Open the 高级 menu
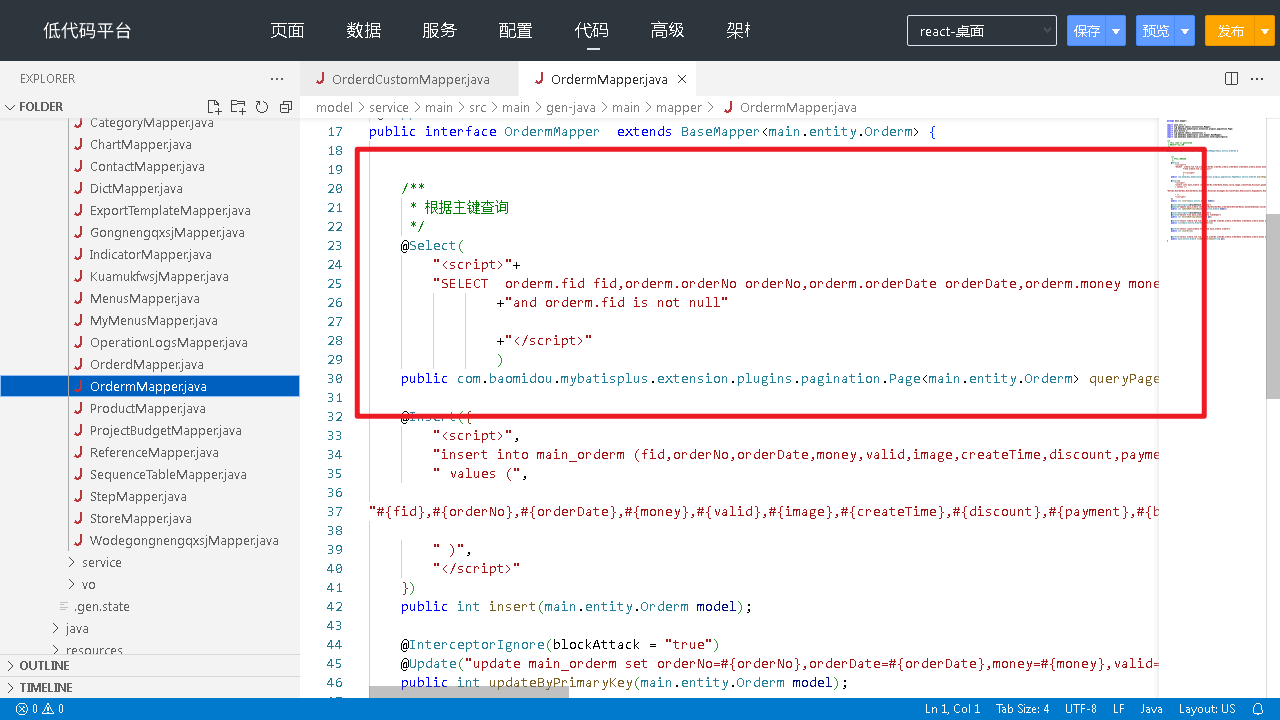This screenshot has height=720, width=1280. point(668,31)
